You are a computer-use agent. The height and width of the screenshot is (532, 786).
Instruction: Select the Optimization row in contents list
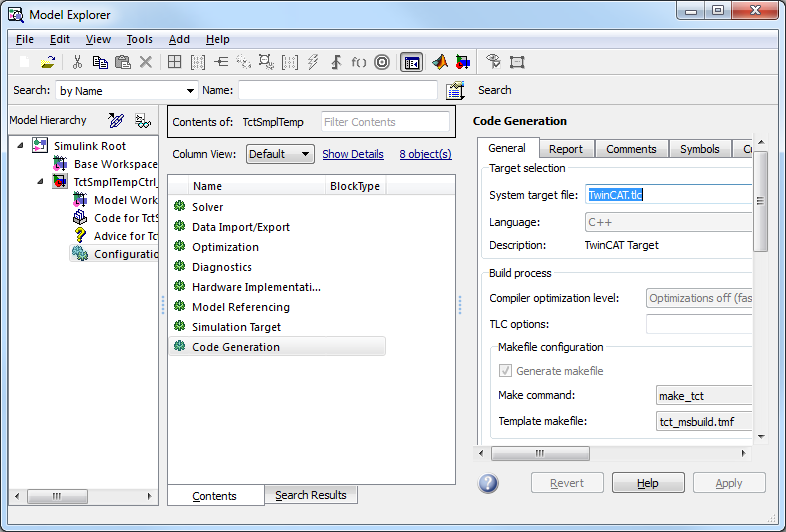pyautogui.click(x=277, y=247)
